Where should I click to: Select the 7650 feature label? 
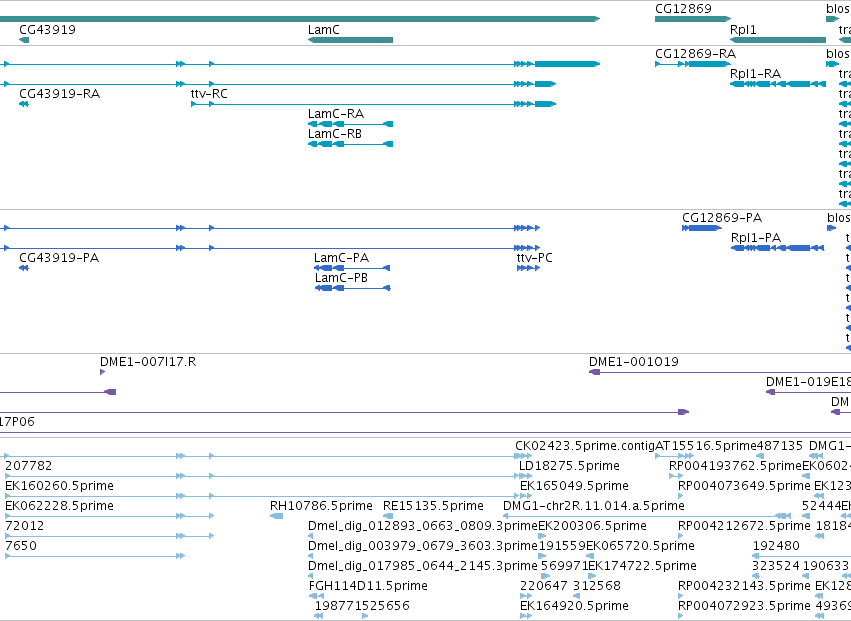21,546
